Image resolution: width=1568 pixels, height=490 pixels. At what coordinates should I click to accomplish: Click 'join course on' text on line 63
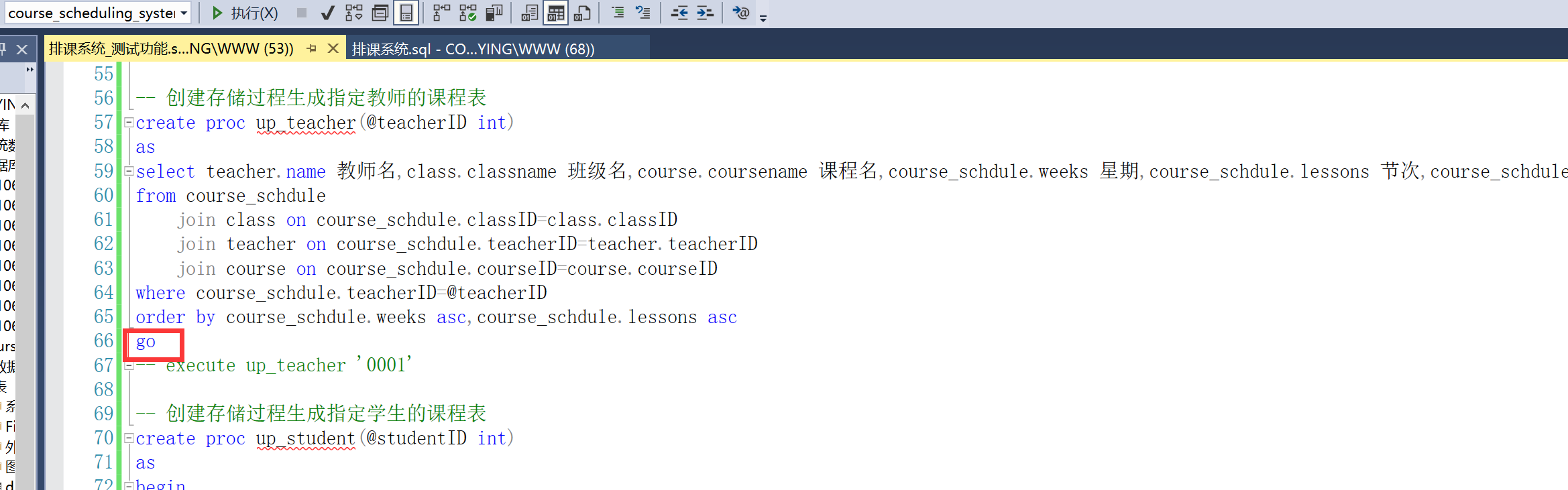(x=246, y=269)
